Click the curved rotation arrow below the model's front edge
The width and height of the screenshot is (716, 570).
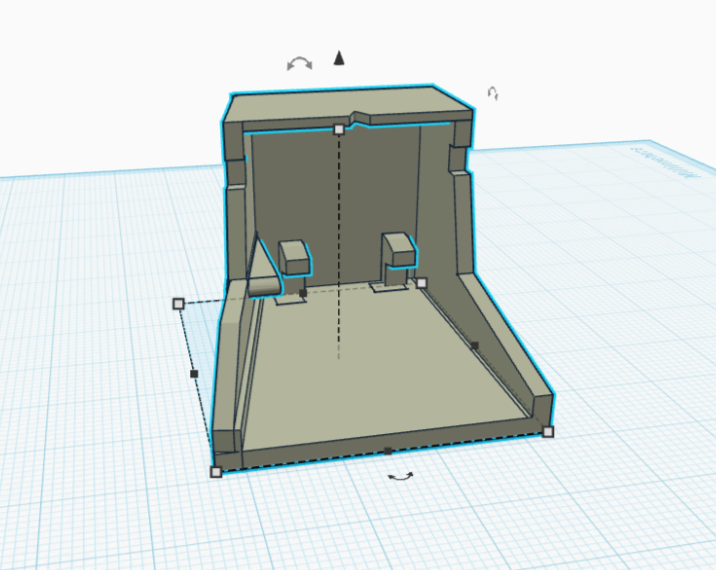pyautogui.click(x=400, y=476)
